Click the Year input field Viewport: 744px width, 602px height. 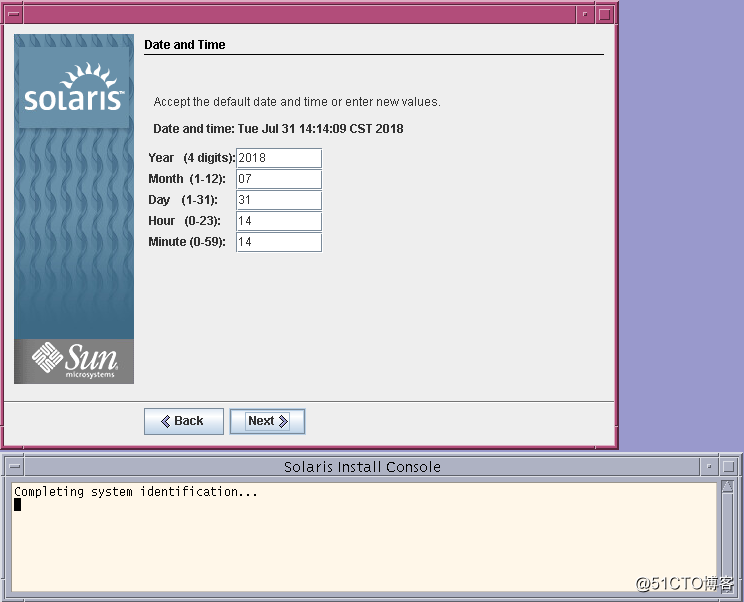279,158
